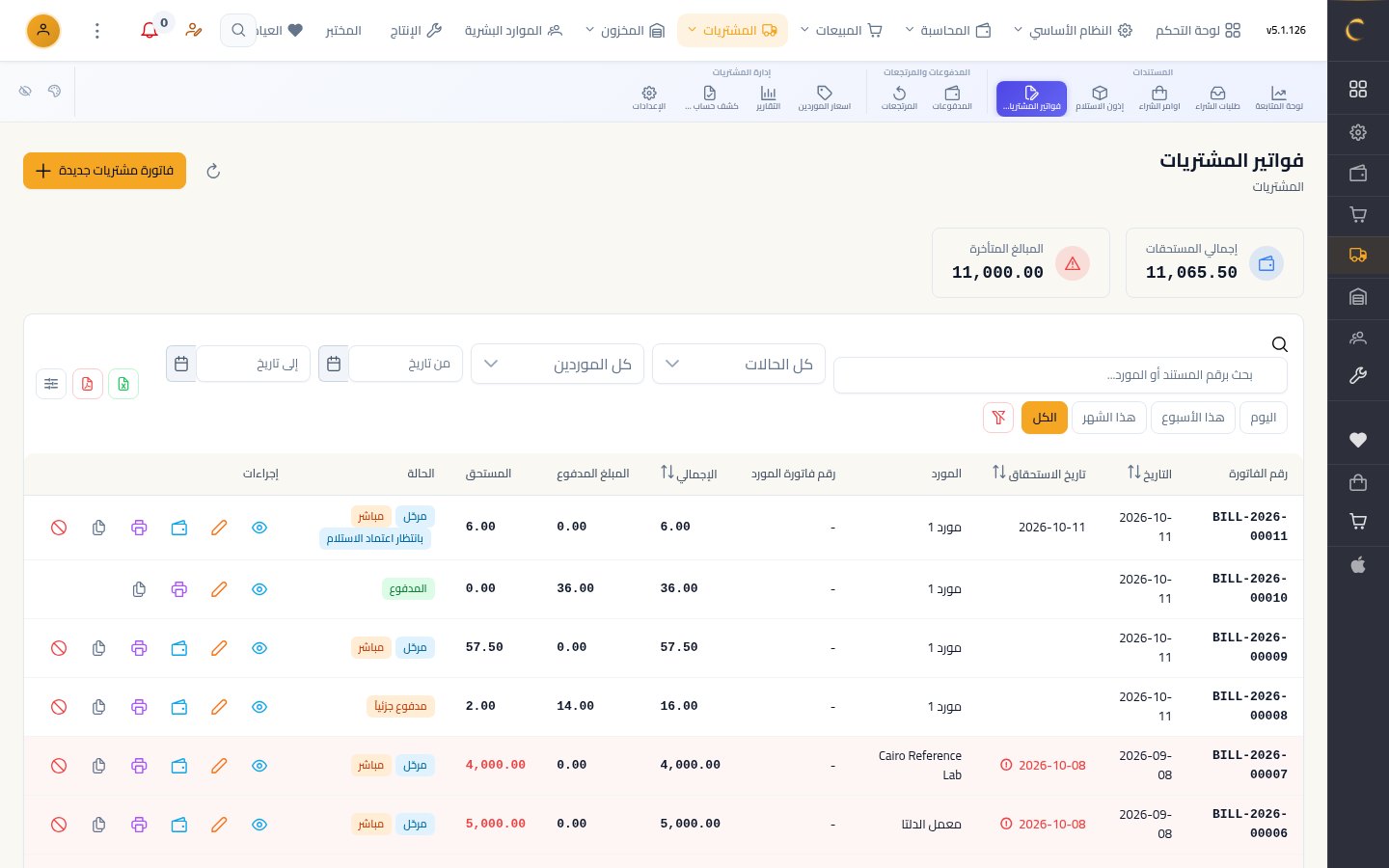This screenshot has width=1389, height=868.
Task: Open اسعار الموردين supplier prices
Action: coord(824,97)
